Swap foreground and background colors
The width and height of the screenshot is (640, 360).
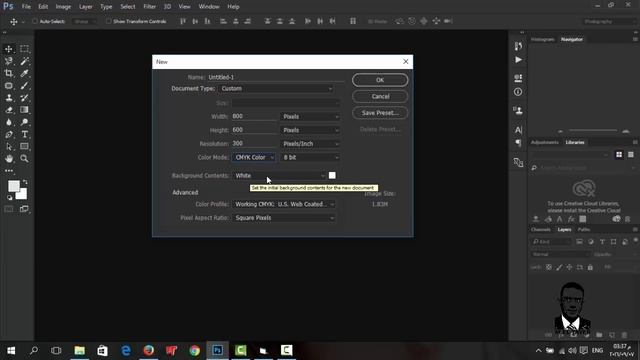click(25, 182)
